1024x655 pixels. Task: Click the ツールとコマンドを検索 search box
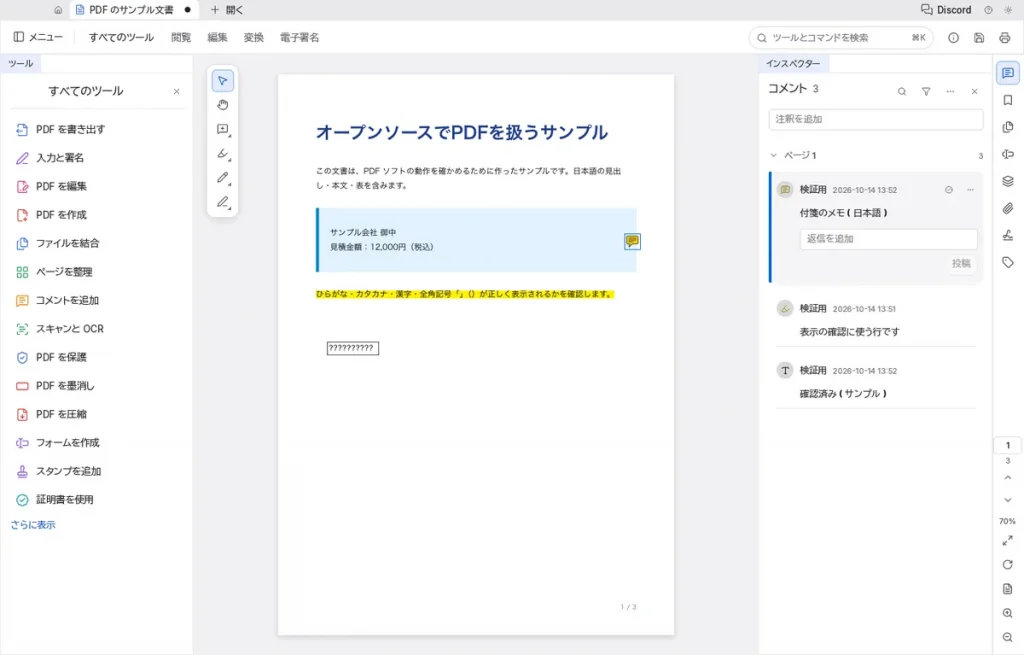[x=841, y=38]
